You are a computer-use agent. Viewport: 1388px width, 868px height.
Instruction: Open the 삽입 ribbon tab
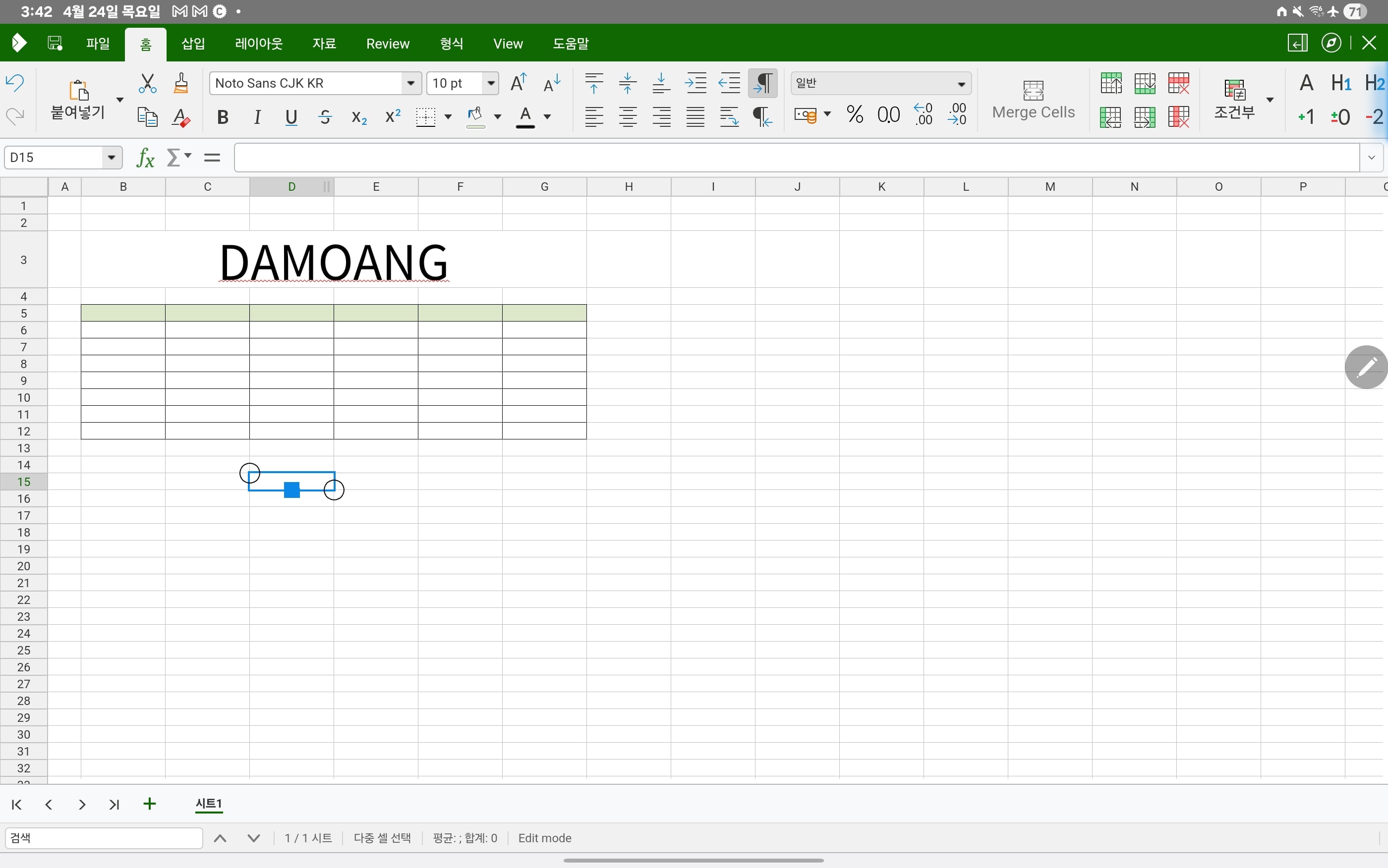pos(193,44)
